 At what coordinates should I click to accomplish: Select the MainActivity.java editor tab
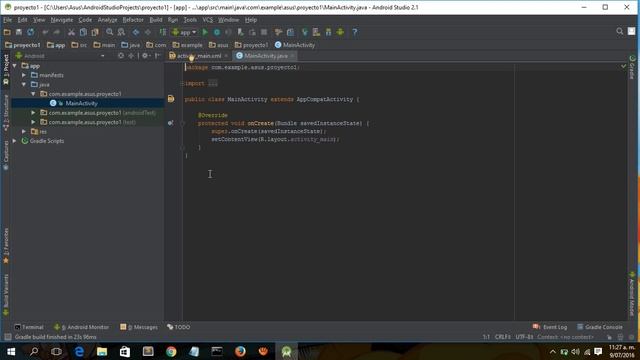pyautogui.click(x=265, y=56)
